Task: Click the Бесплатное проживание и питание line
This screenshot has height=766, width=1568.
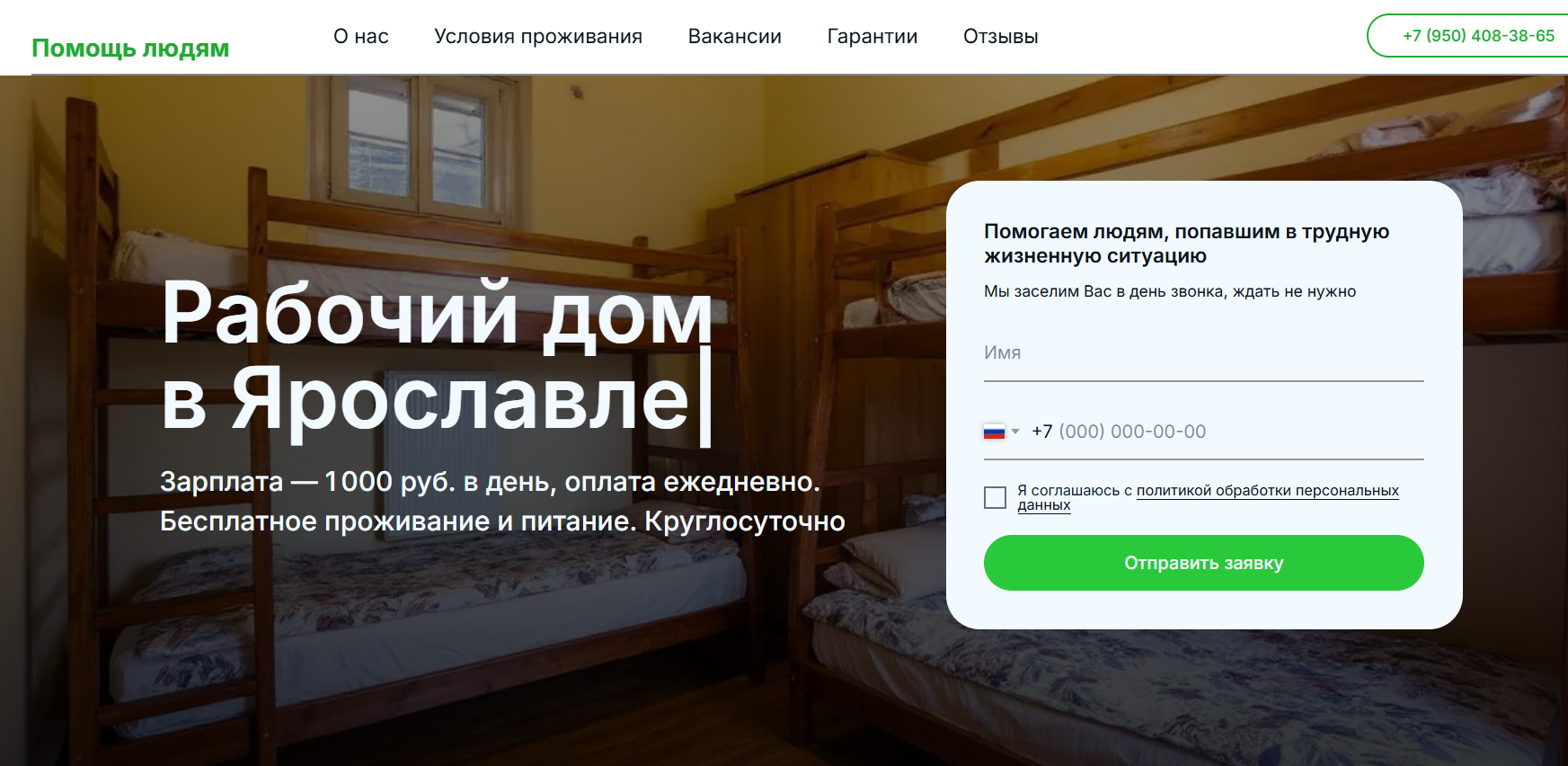Action: (502, 521)
